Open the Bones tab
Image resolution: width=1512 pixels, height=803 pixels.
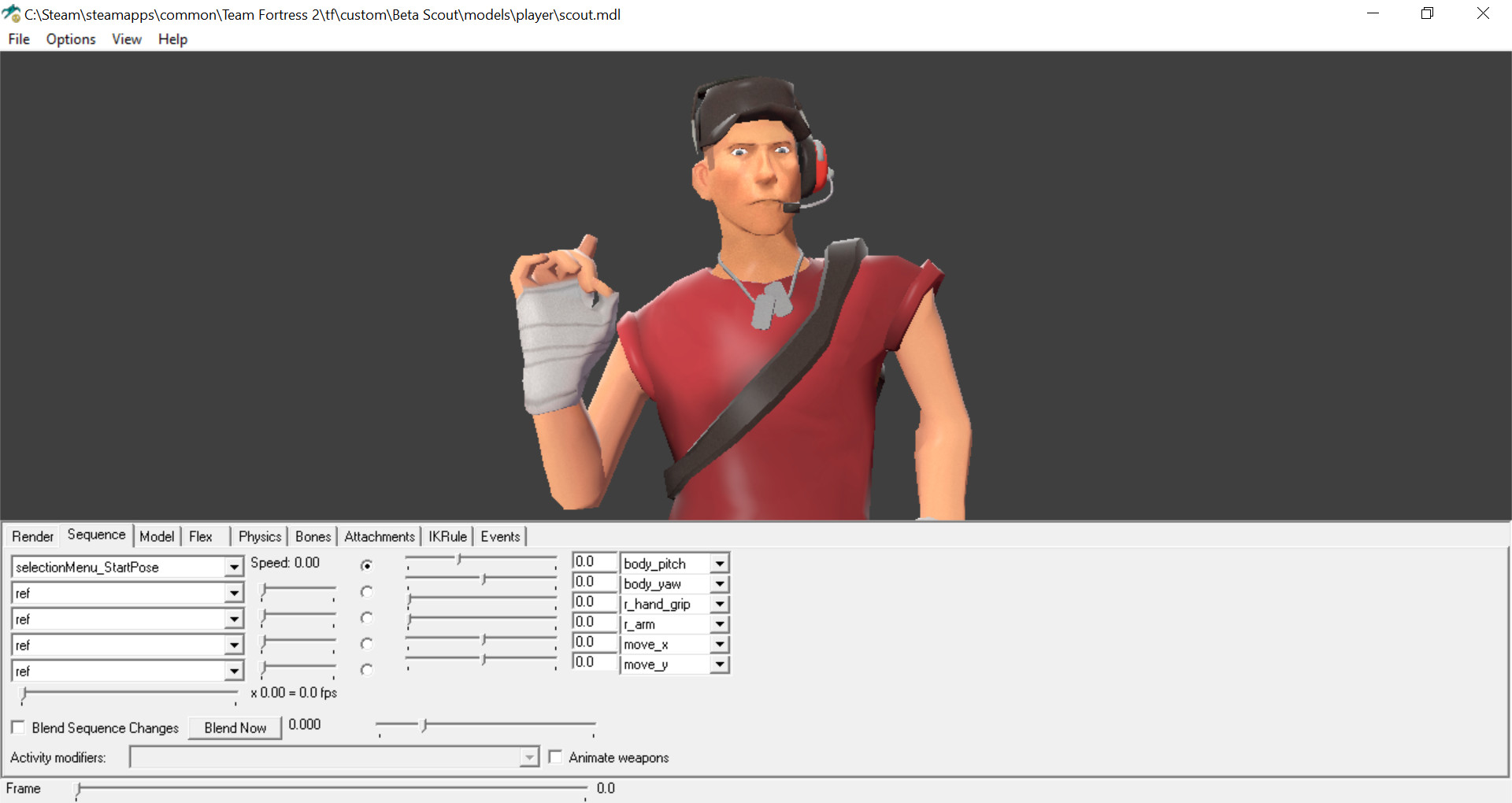click(x=312, y=536)
